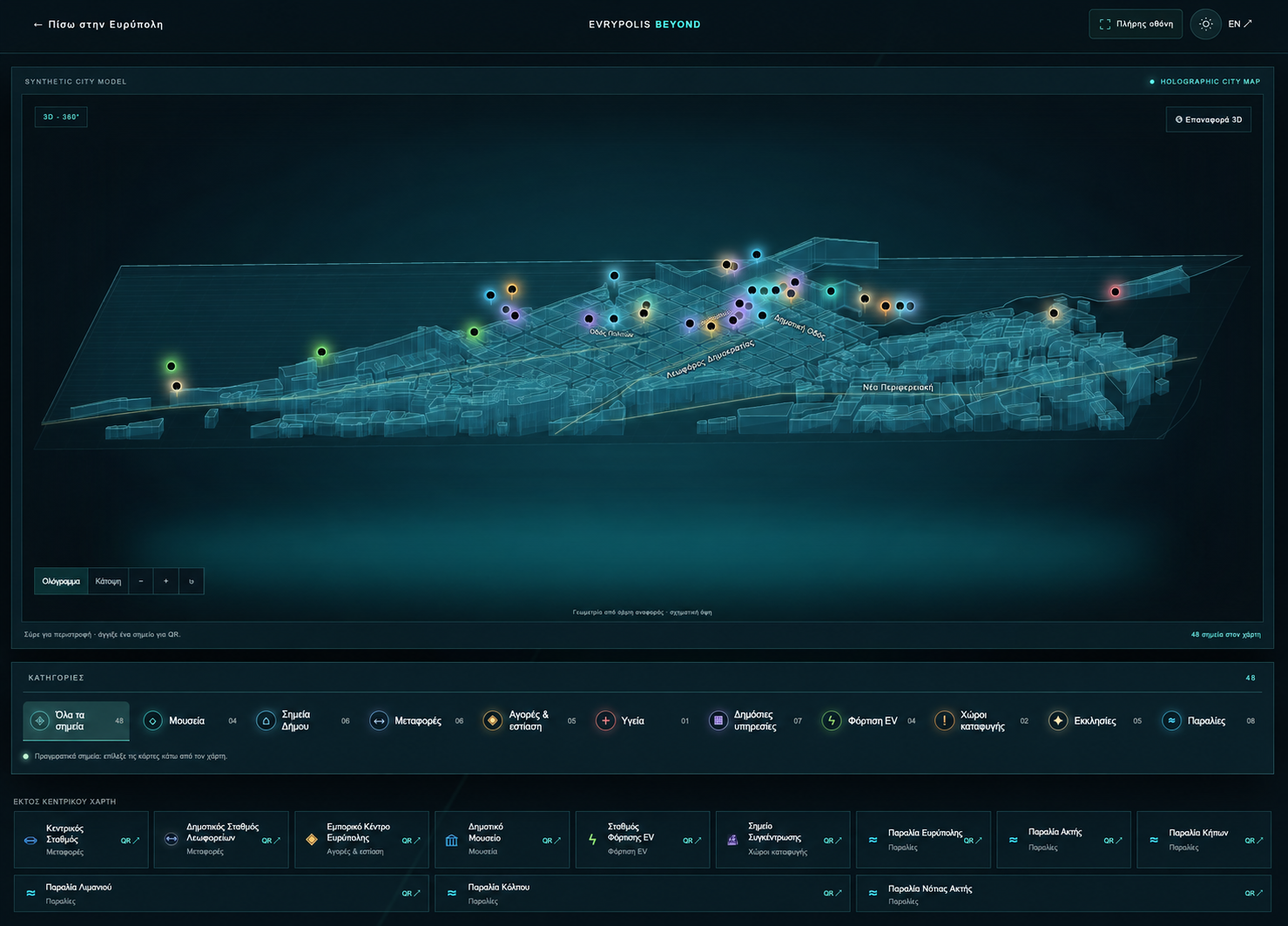1288x926 pixels.
Task: Open full screen with Πλήρης οθόνη
Action: 1136,24
